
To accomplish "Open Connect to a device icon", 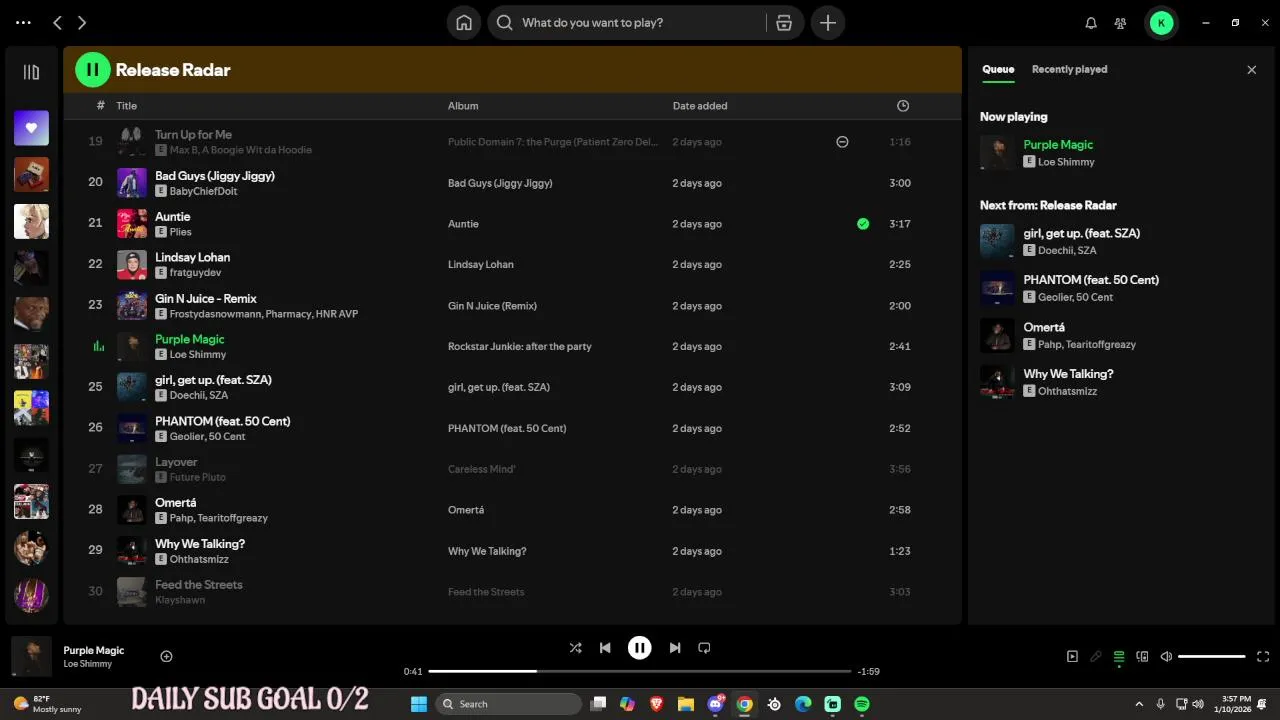I will click(x=1143, y=657).
